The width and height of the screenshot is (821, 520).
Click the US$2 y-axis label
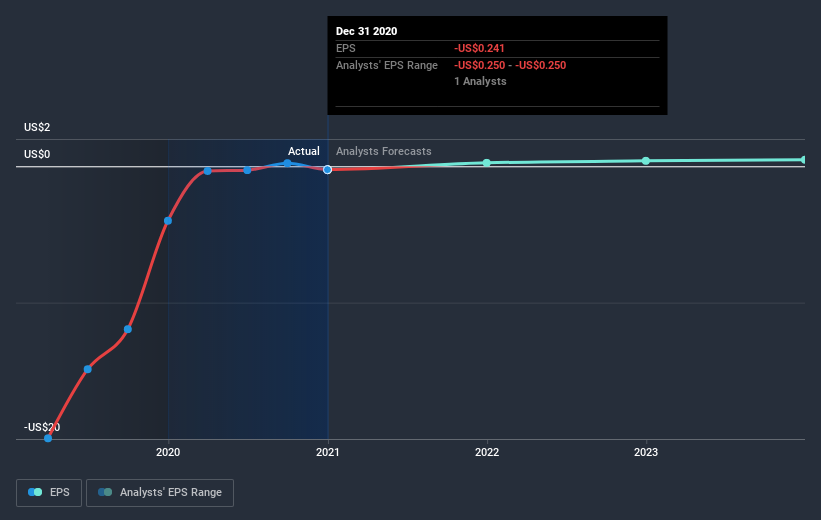(37, 127)
